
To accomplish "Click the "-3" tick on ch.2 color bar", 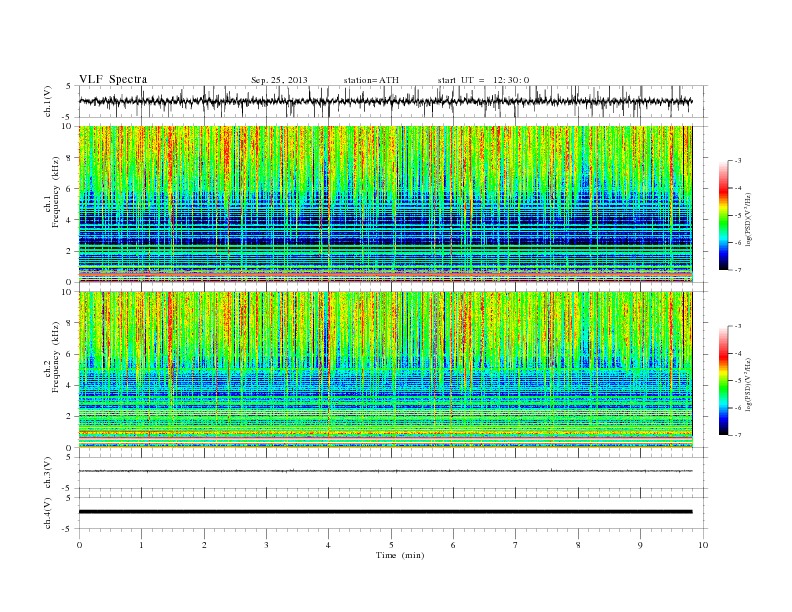I will pyautogui.click(x=737, y=326).
